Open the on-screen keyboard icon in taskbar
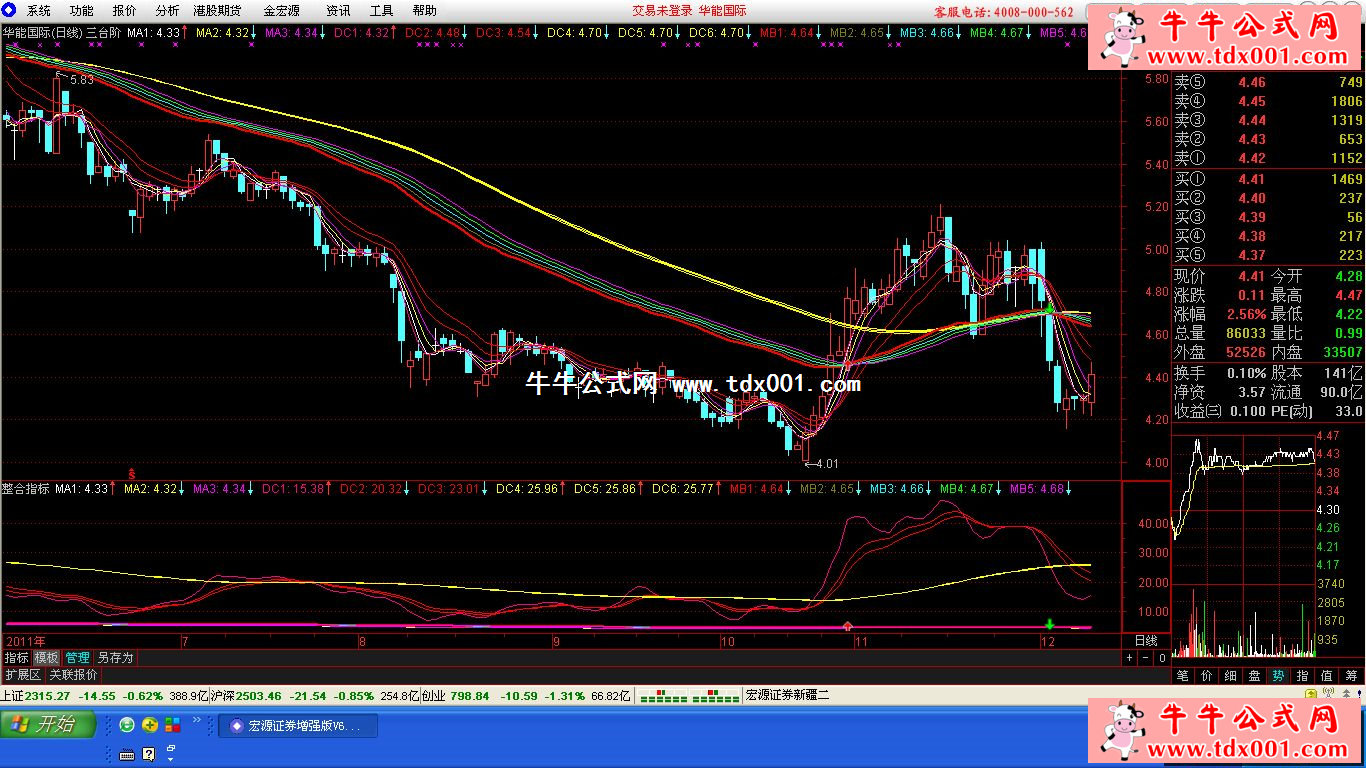 click(127, 753)
